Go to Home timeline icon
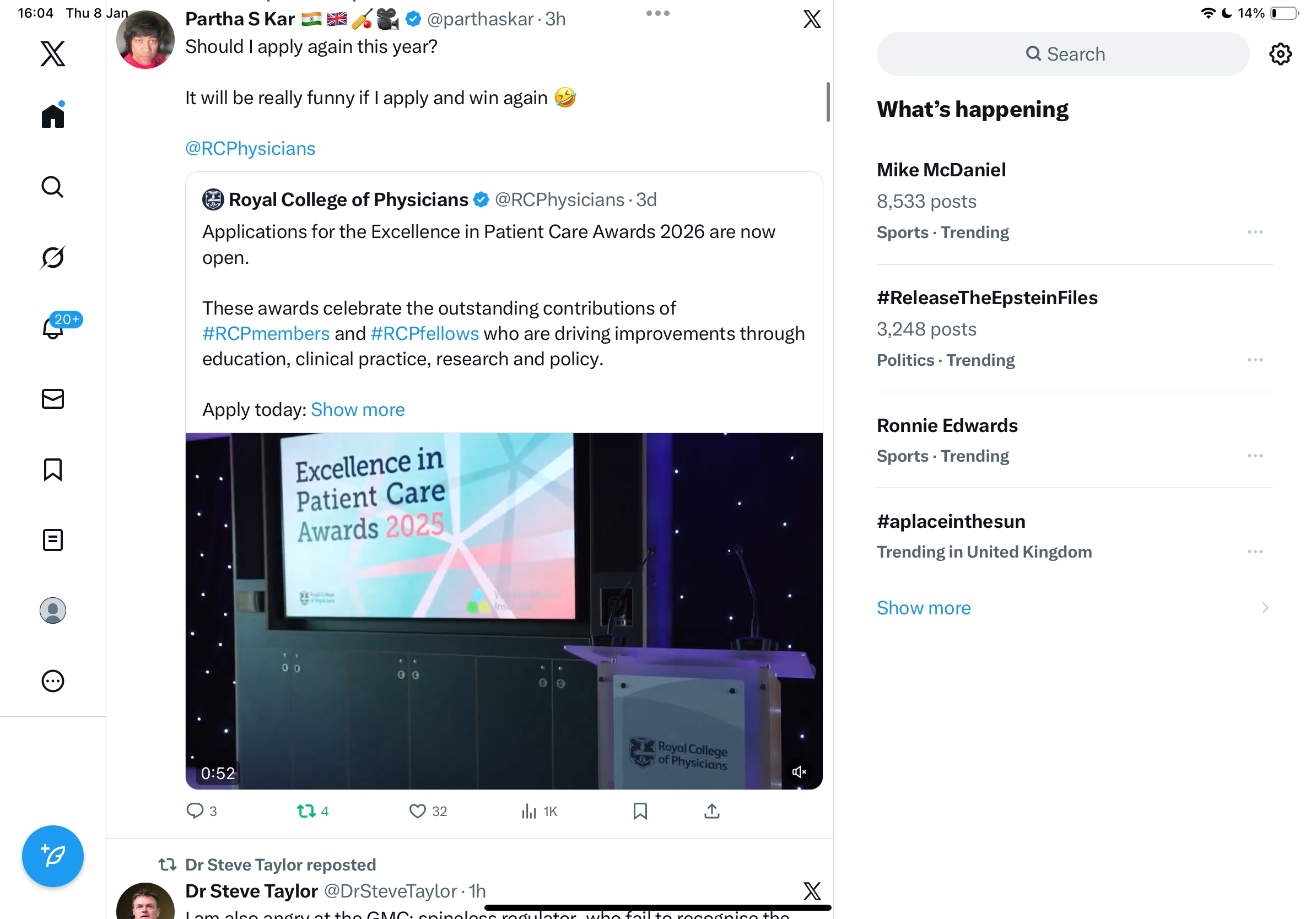Image resolution: width=1316 pixels, height=919 pixels. coord(53,116)
